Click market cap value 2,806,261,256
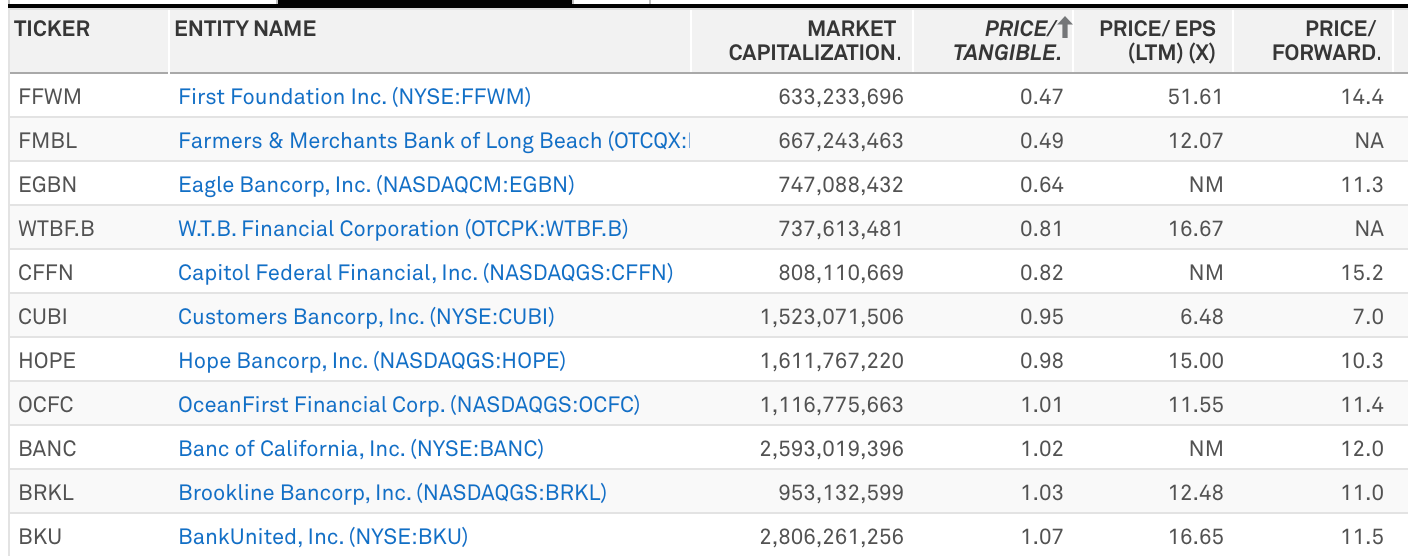This screenshot has width=1408, height=556. (832, 537)
